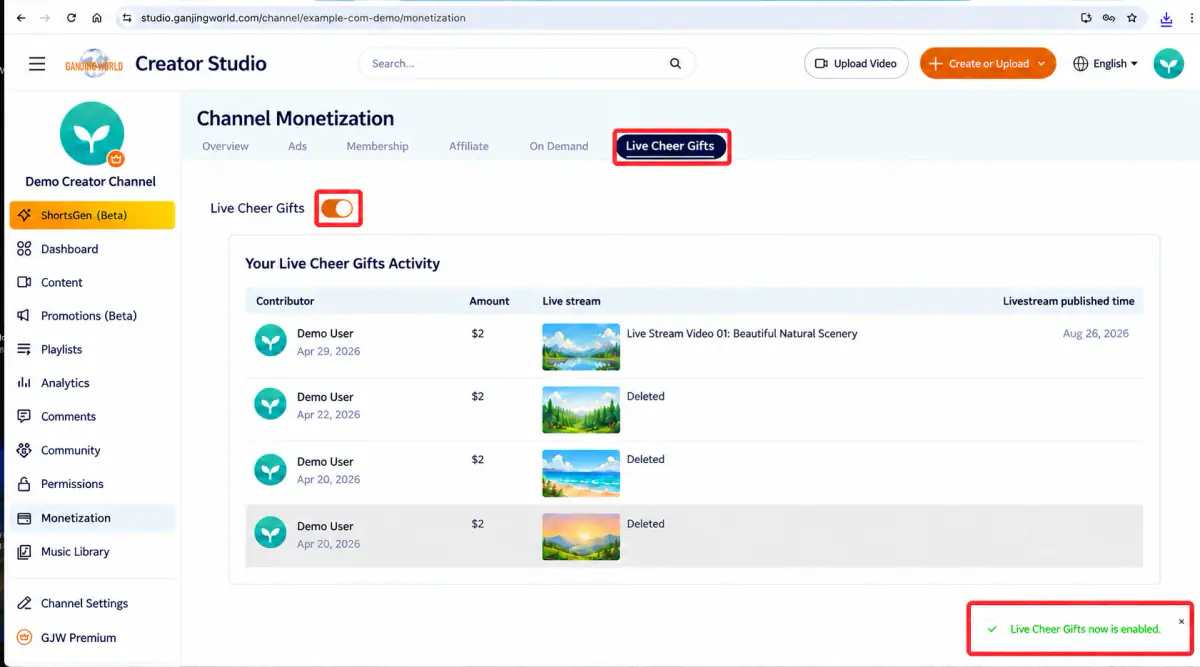The image size is (1200, 667).
Task: Click the browser home icon
Action: [x=96, y=18]
